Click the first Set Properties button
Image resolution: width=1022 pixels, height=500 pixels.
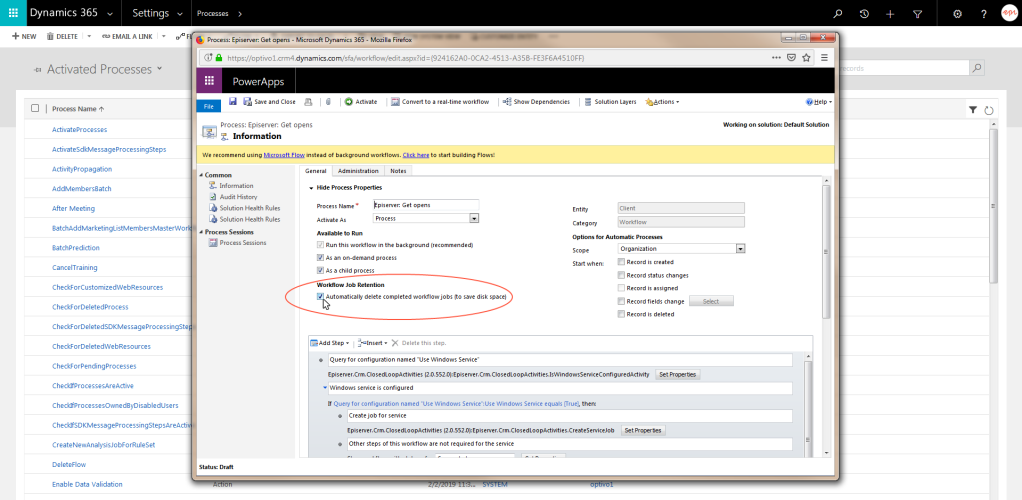677,374
